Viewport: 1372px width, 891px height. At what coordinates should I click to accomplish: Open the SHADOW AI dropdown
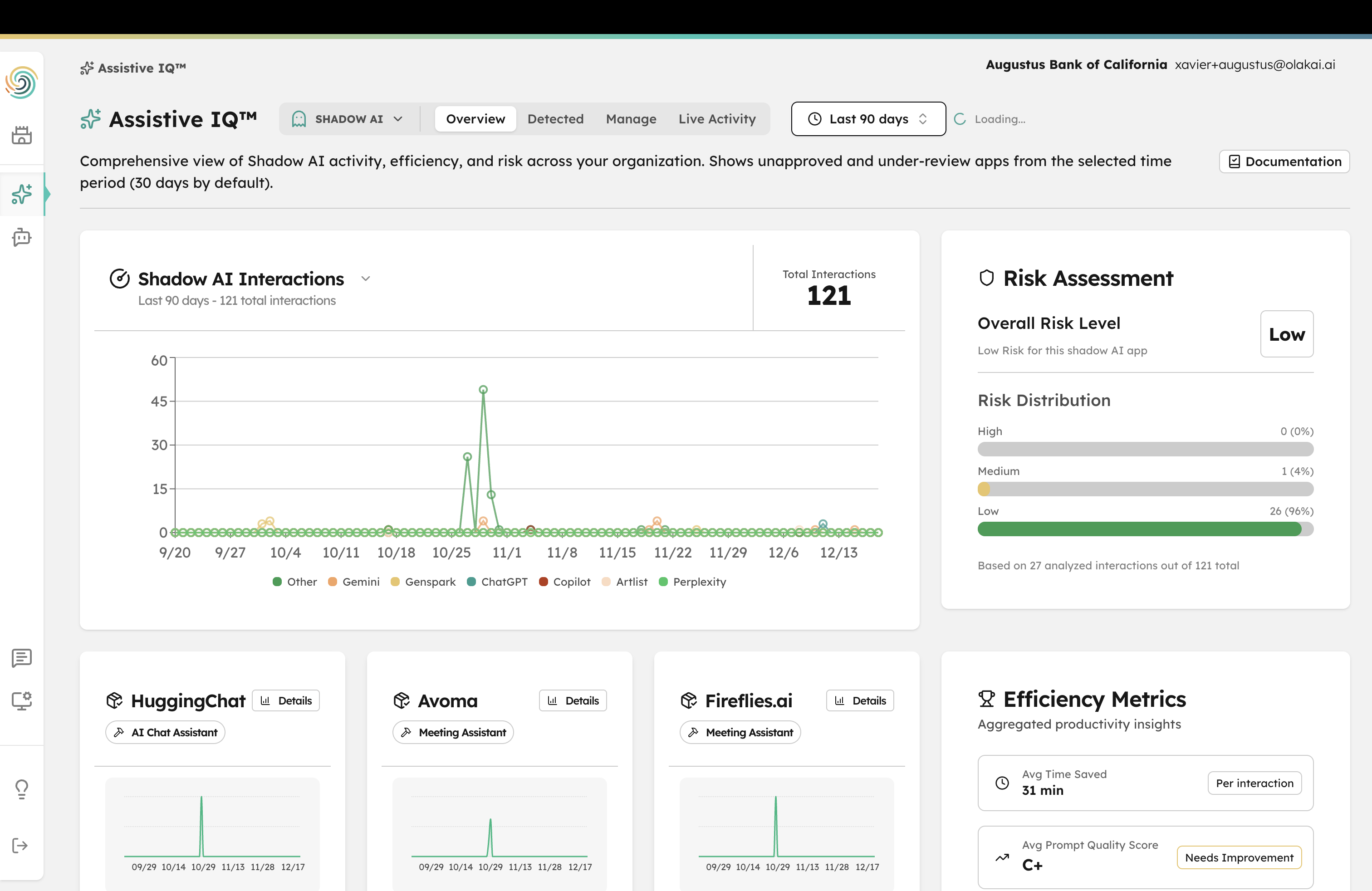tap(348, 119)
